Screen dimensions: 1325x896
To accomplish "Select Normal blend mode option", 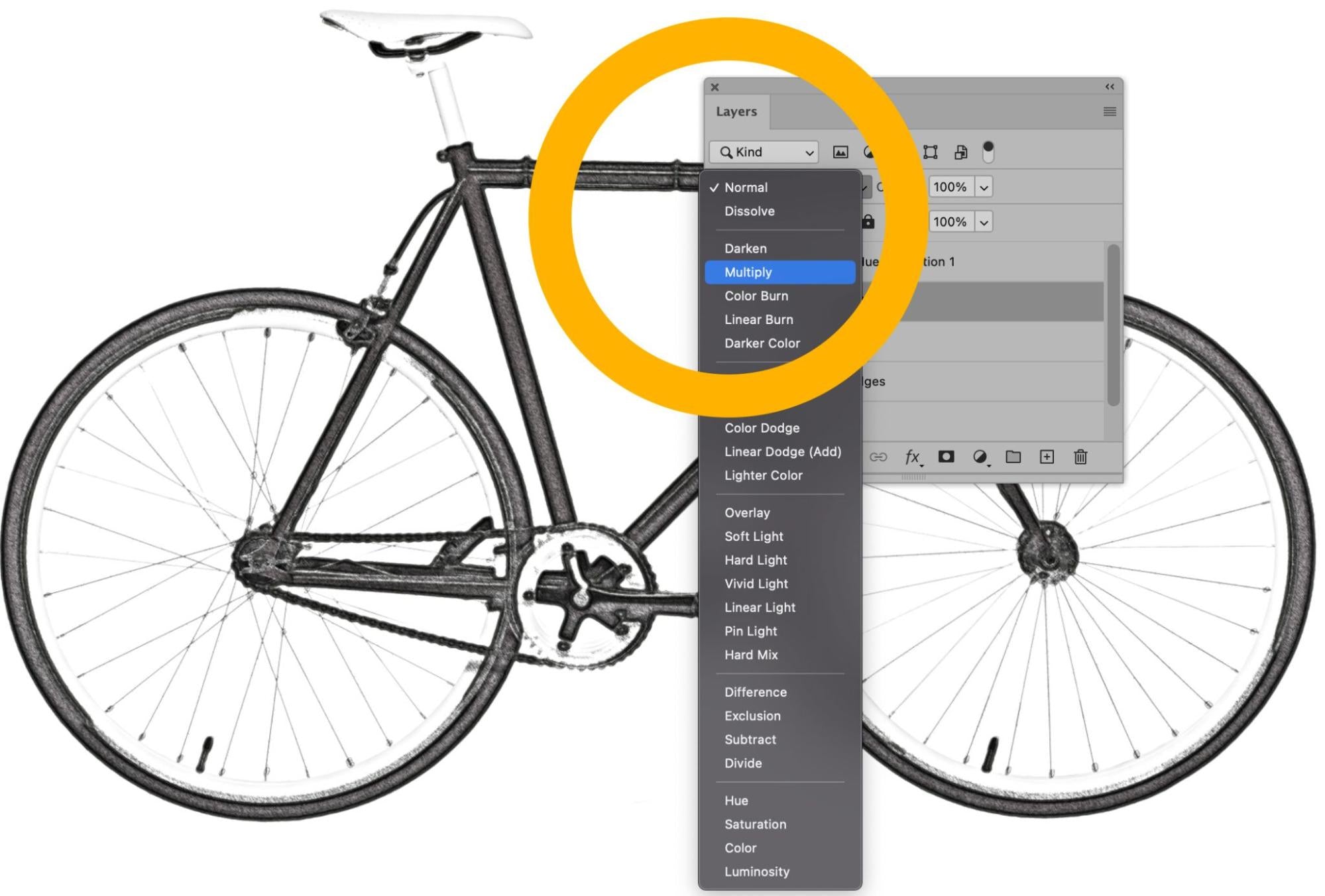I will 746,187.
